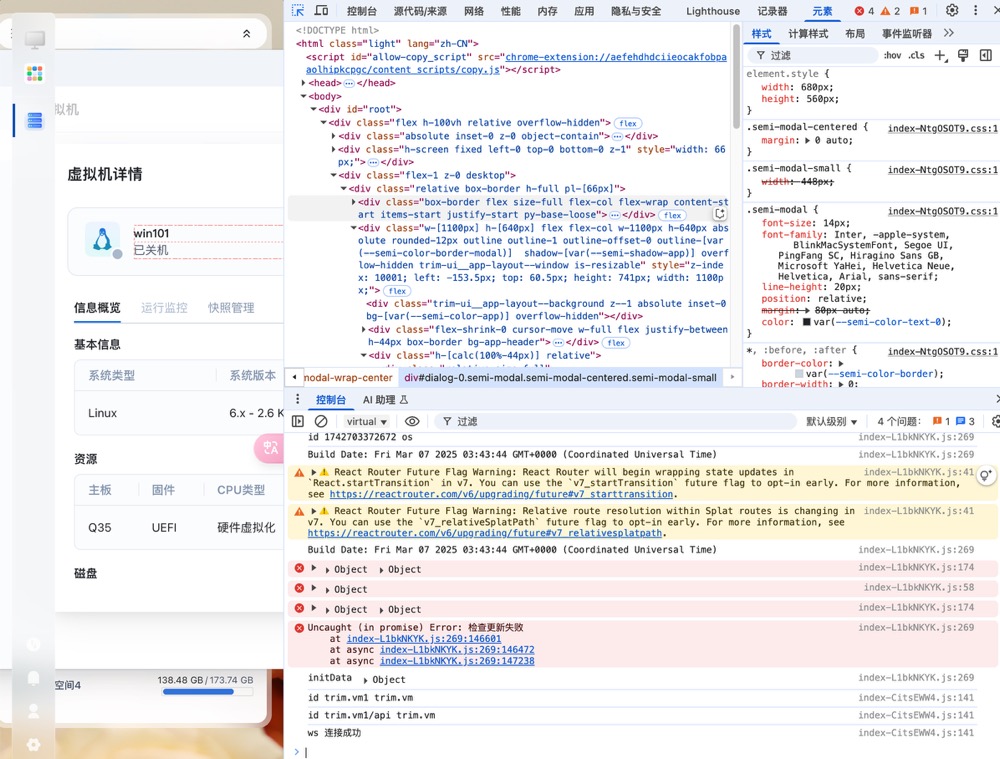
Task: Toggle the element state paintbrush icon
Action: pos(963,55)
